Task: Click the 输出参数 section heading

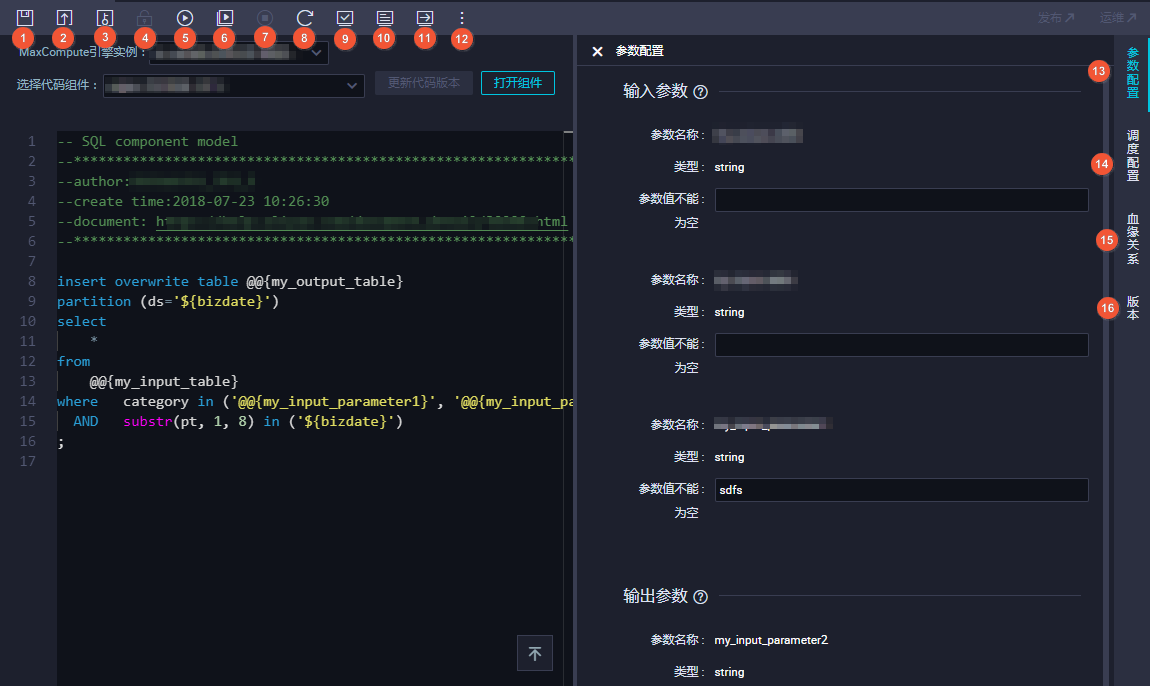Action: pos(655,596)
